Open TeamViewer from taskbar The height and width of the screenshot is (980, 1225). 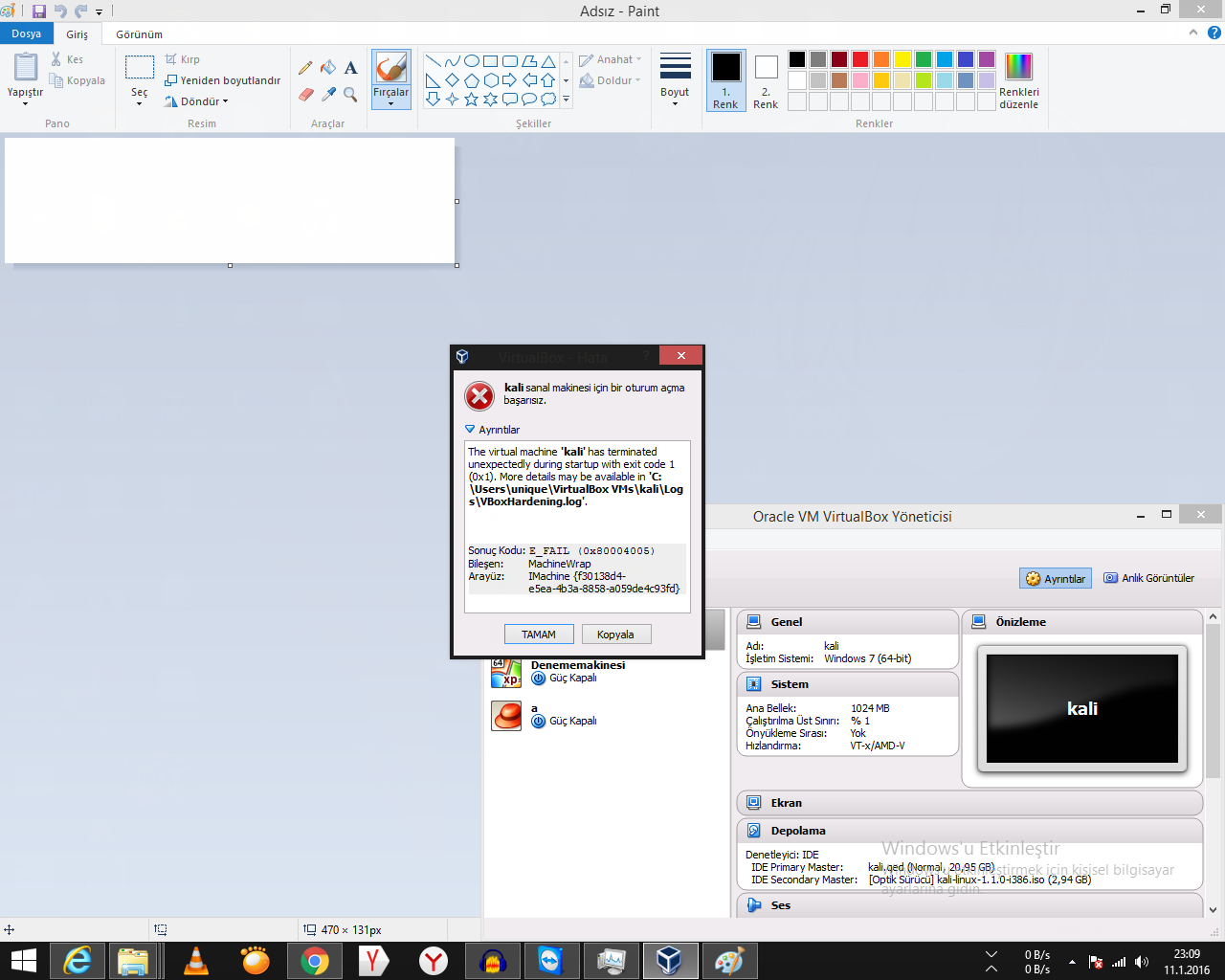(550, 960)
